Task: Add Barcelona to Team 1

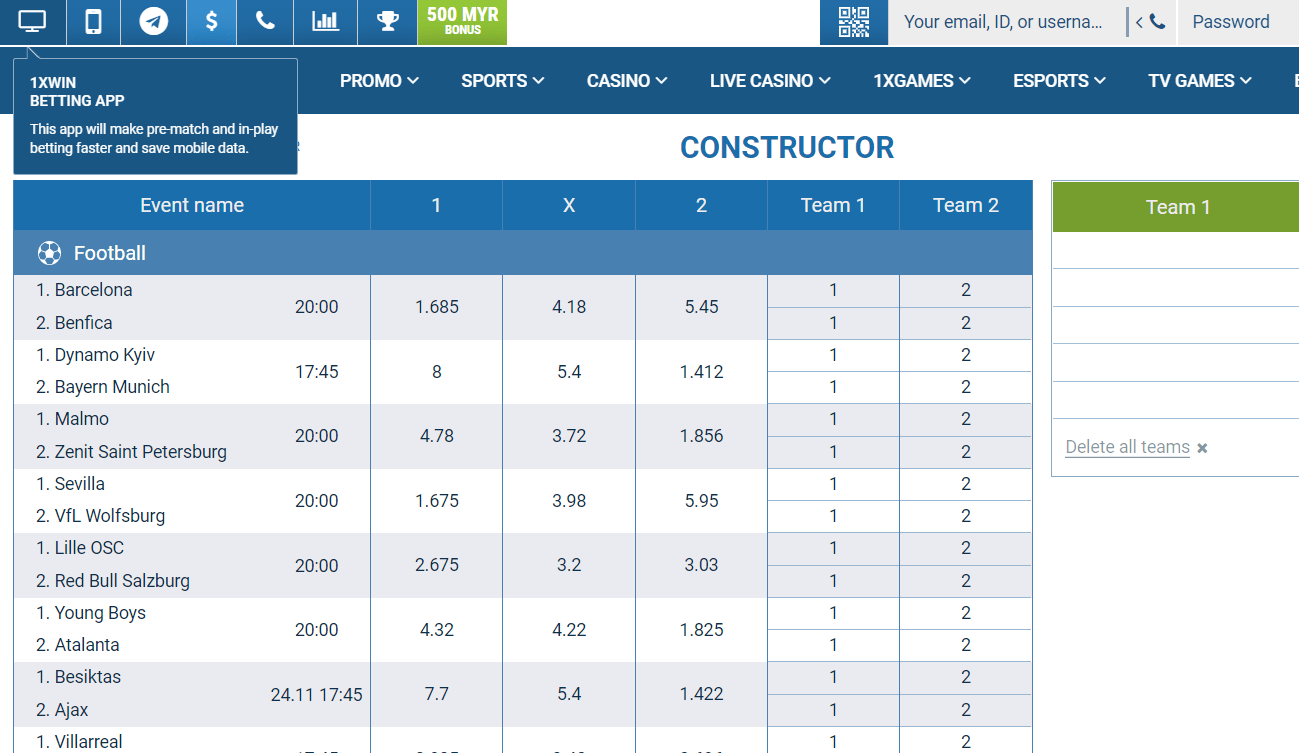Action: (833, 291)
